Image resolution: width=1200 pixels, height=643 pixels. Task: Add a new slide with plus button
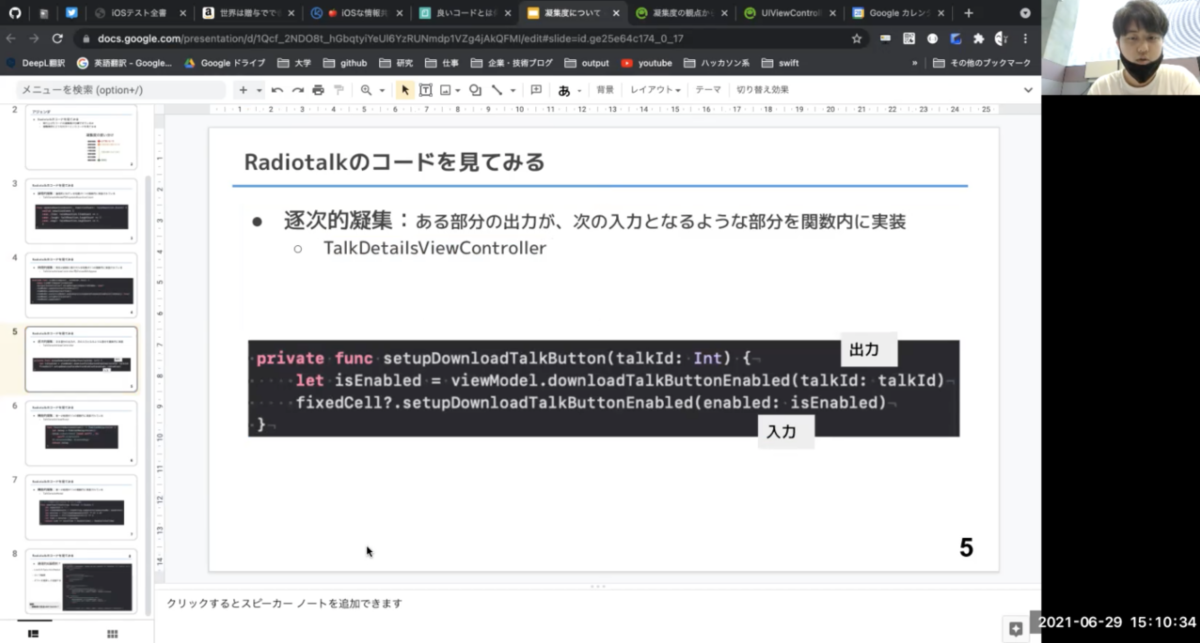coord(243,90)
